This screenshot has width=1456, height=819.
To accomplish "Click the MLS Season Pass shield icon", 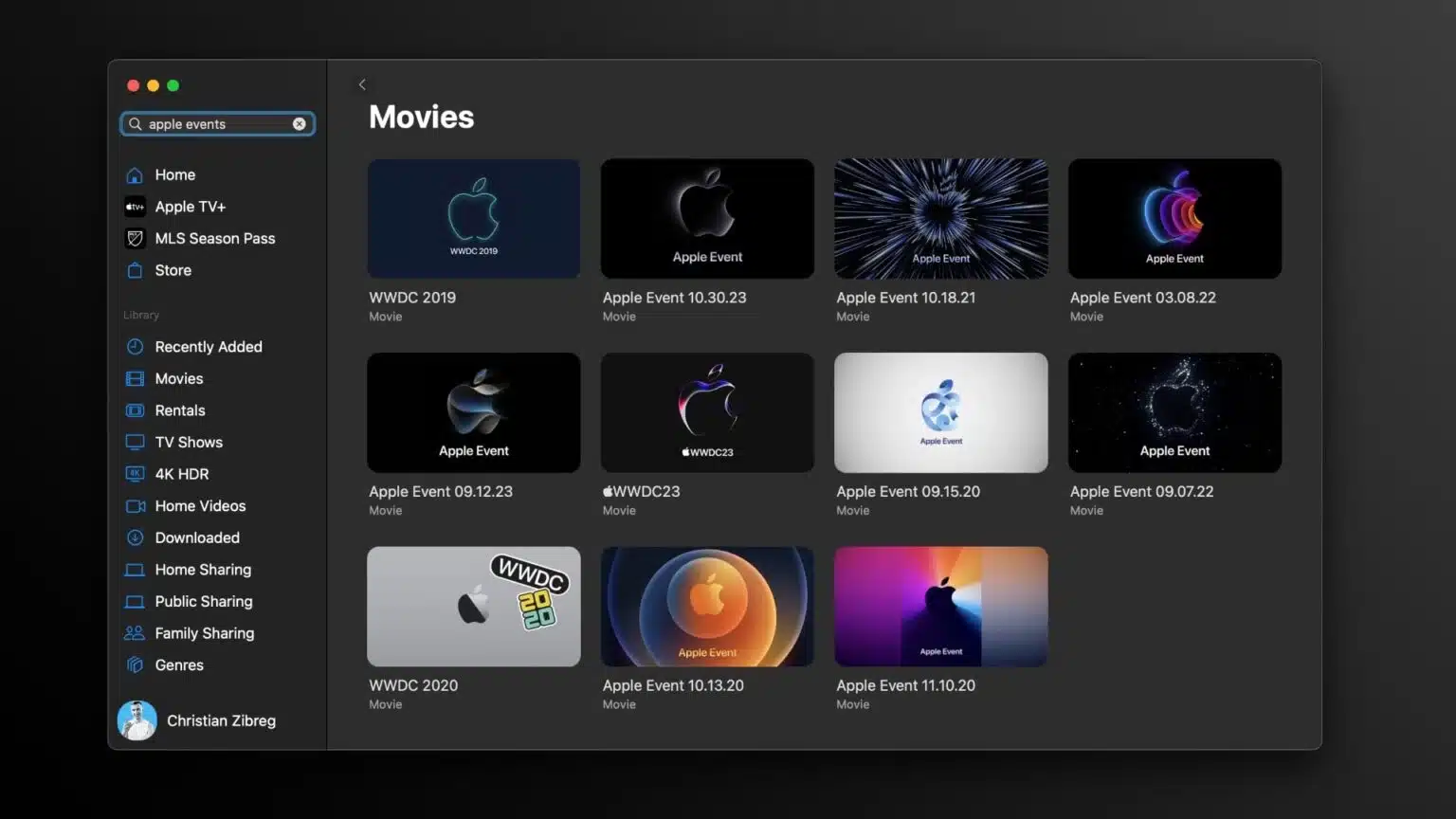I will (x=135, y=239).
